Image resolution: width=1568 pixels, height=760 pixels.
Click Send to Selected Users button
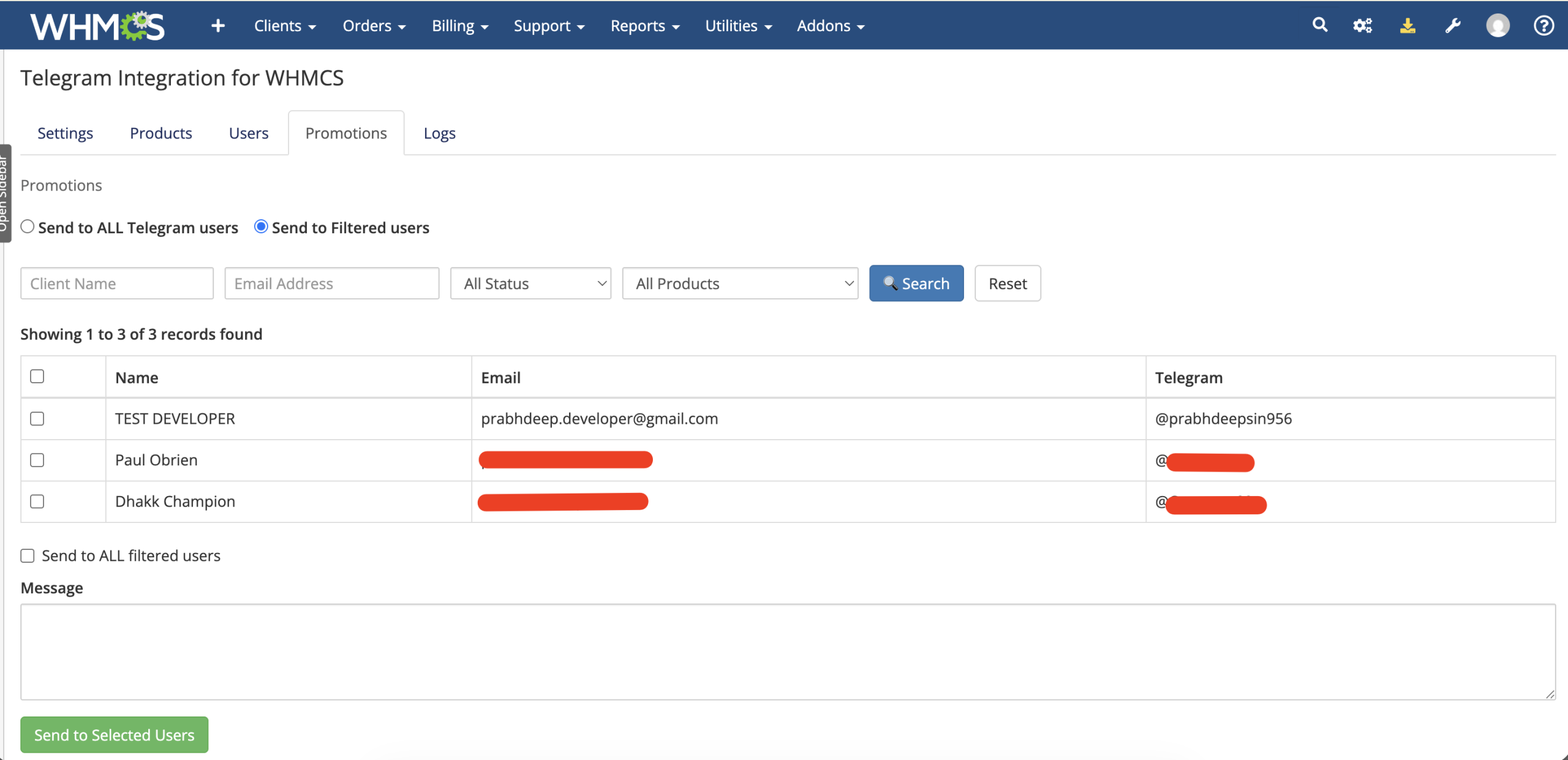tap(114, 734)
